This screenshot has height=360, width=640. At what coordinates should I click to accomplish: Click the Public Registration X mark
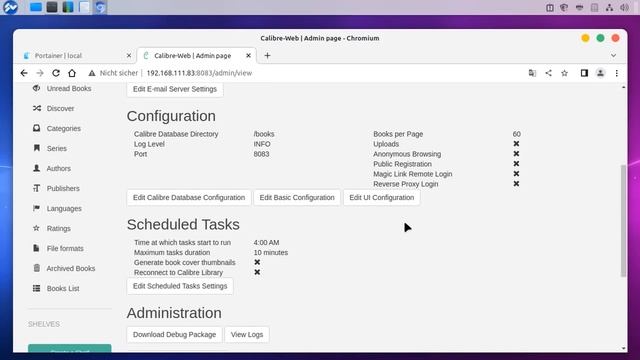tap(516, 164)
